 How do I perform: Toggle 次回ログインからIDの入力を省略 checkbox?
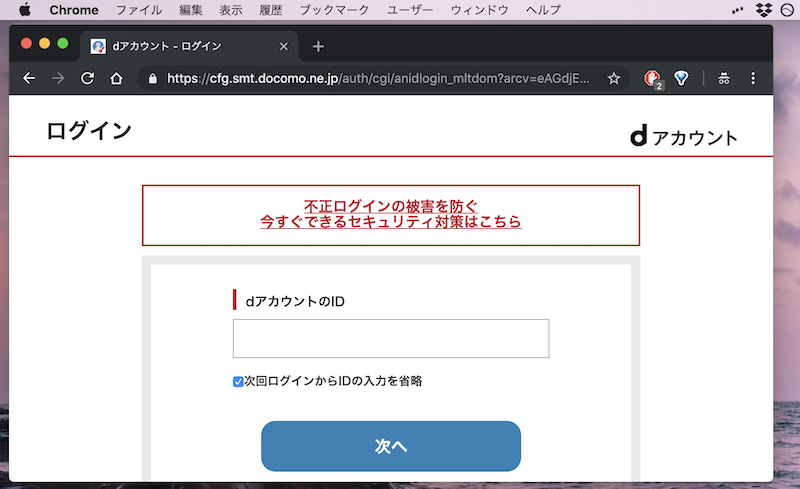pos(238,381)
